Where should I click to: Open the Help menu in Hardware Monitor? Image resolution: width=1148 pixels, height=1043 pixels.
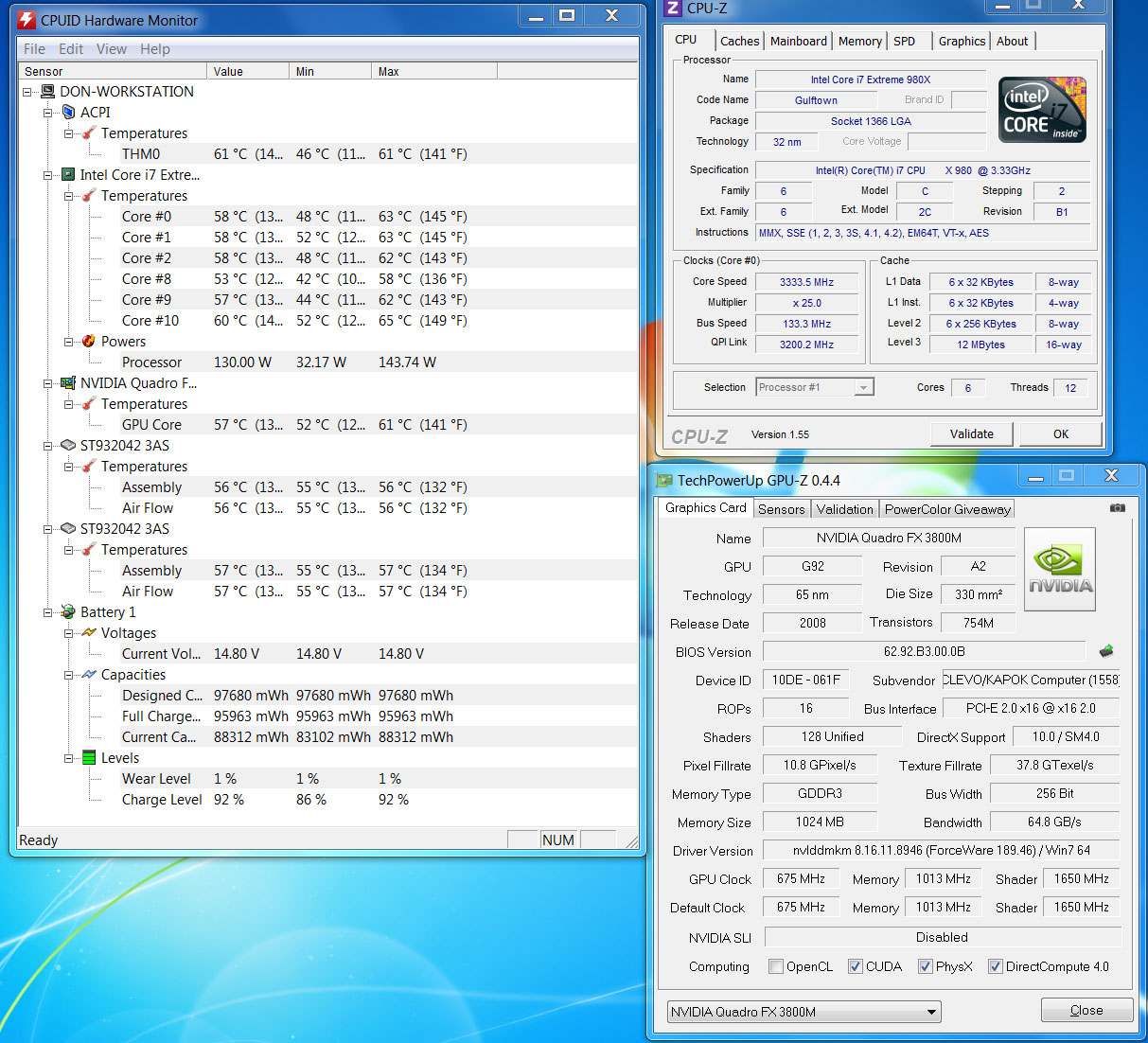pyautogui.click(x=155, y=49)
